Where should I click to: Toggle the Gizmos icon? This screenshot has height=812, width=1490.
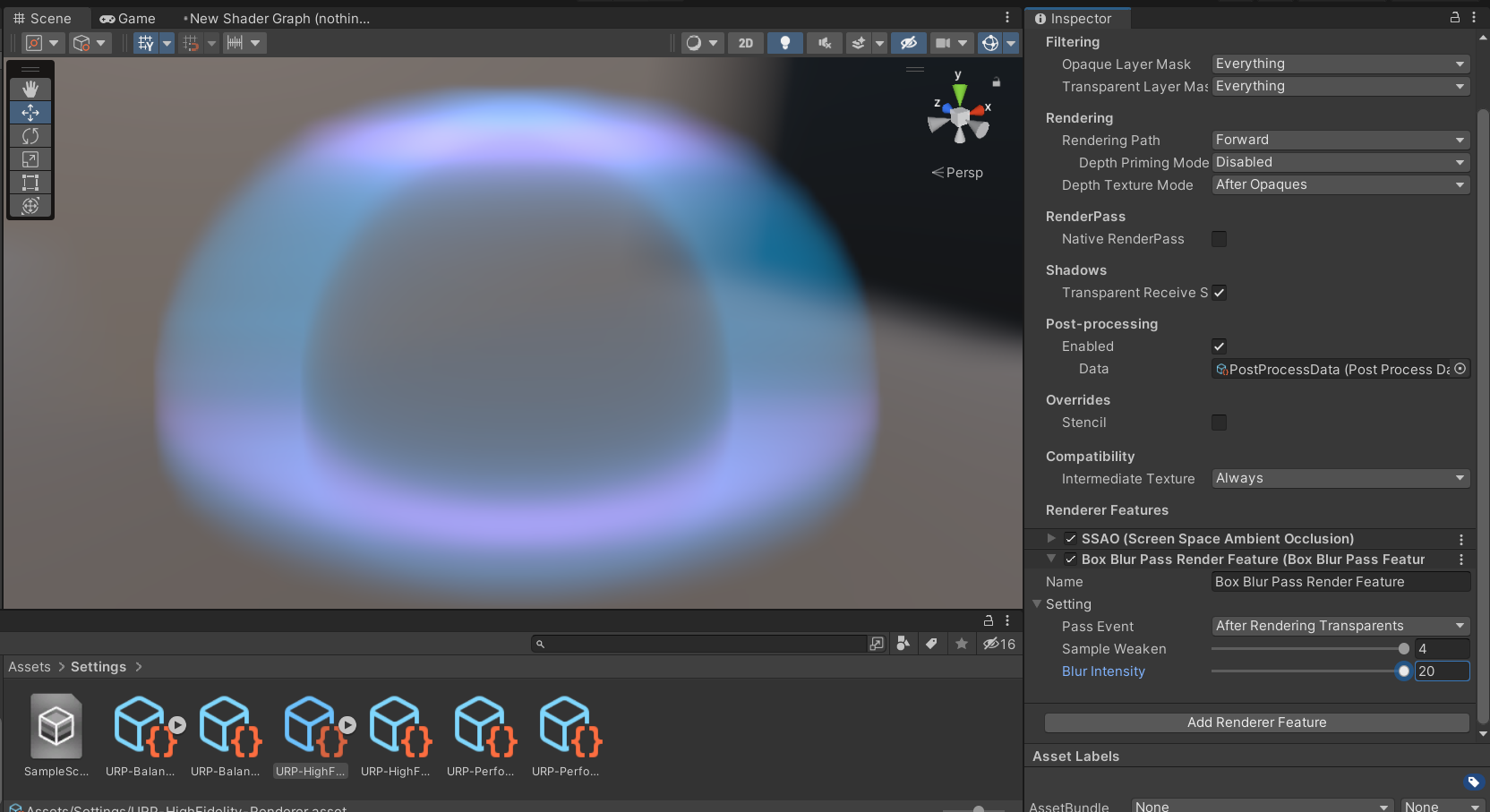click(x=990, y=43)
